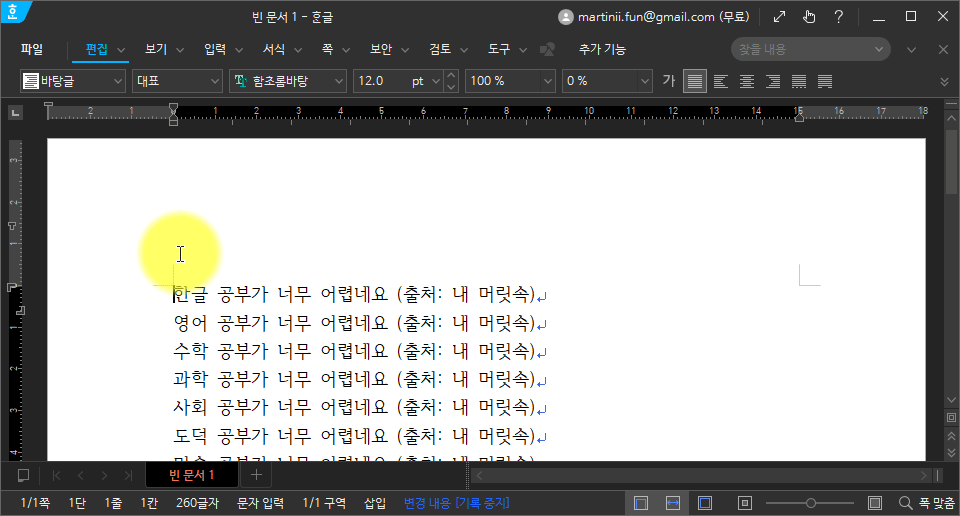960x516 pixels.
Task: Click the 폭 맞춤 zoom label
Action: pos(937,503)
